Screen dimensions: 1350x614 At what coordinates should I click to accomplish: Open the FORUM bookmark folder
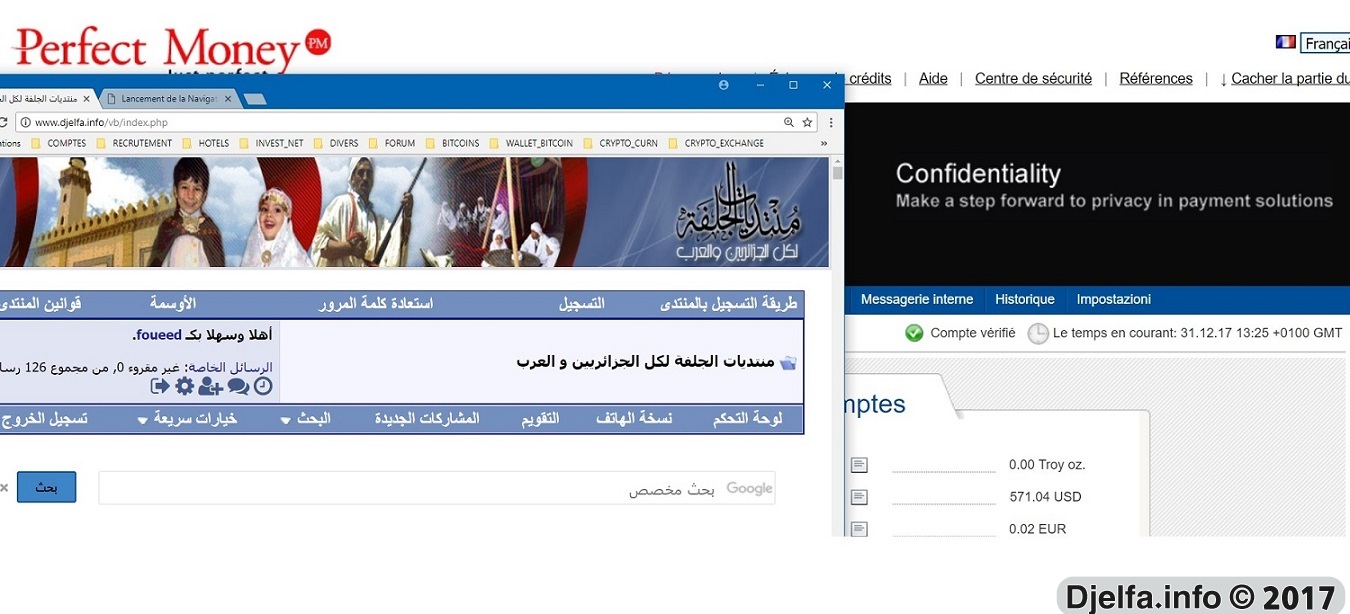click(x=392, y=143)
